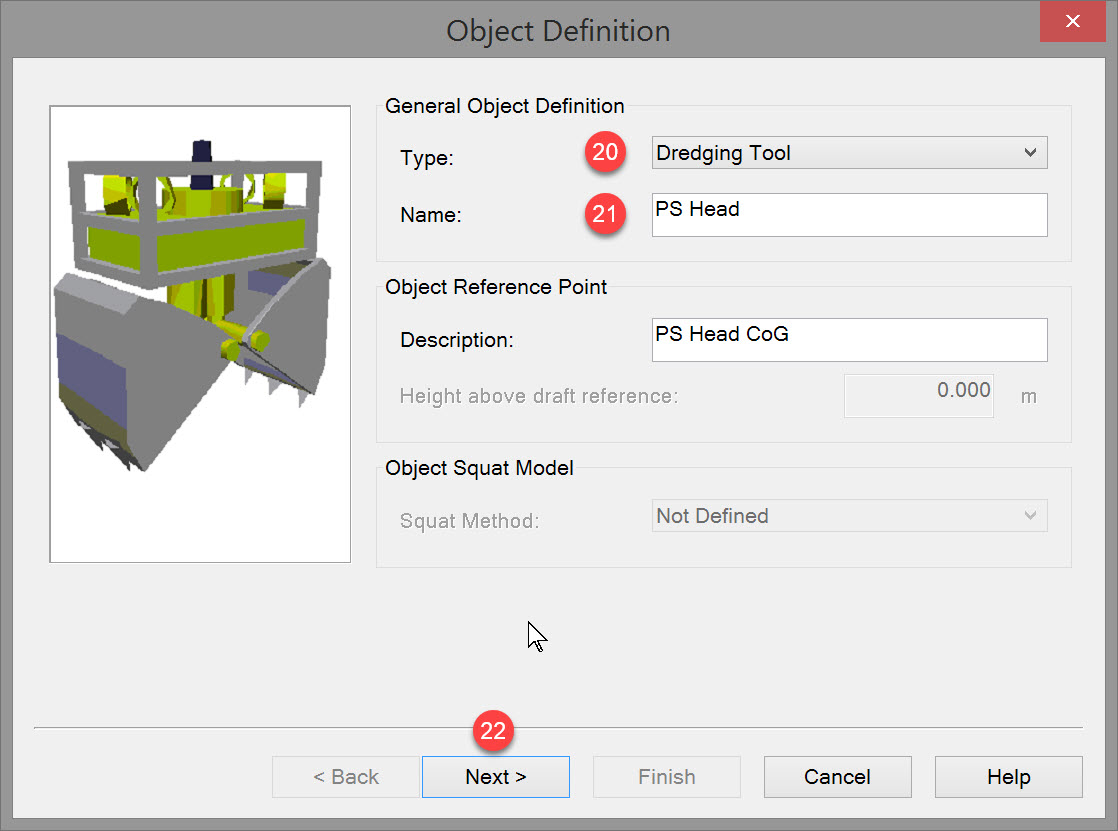Click the Object Definition title bar text
1118x831 pixels.
pyautogui.click(x=558, y=30)
